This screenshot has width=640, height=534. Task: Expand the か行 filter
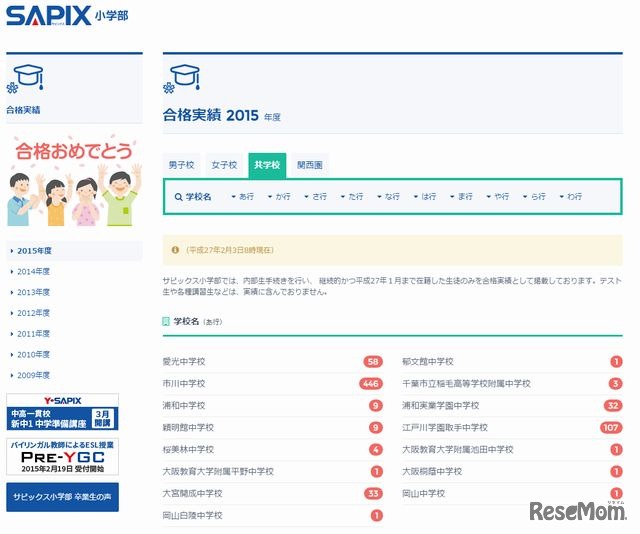[x=279, y=197]
